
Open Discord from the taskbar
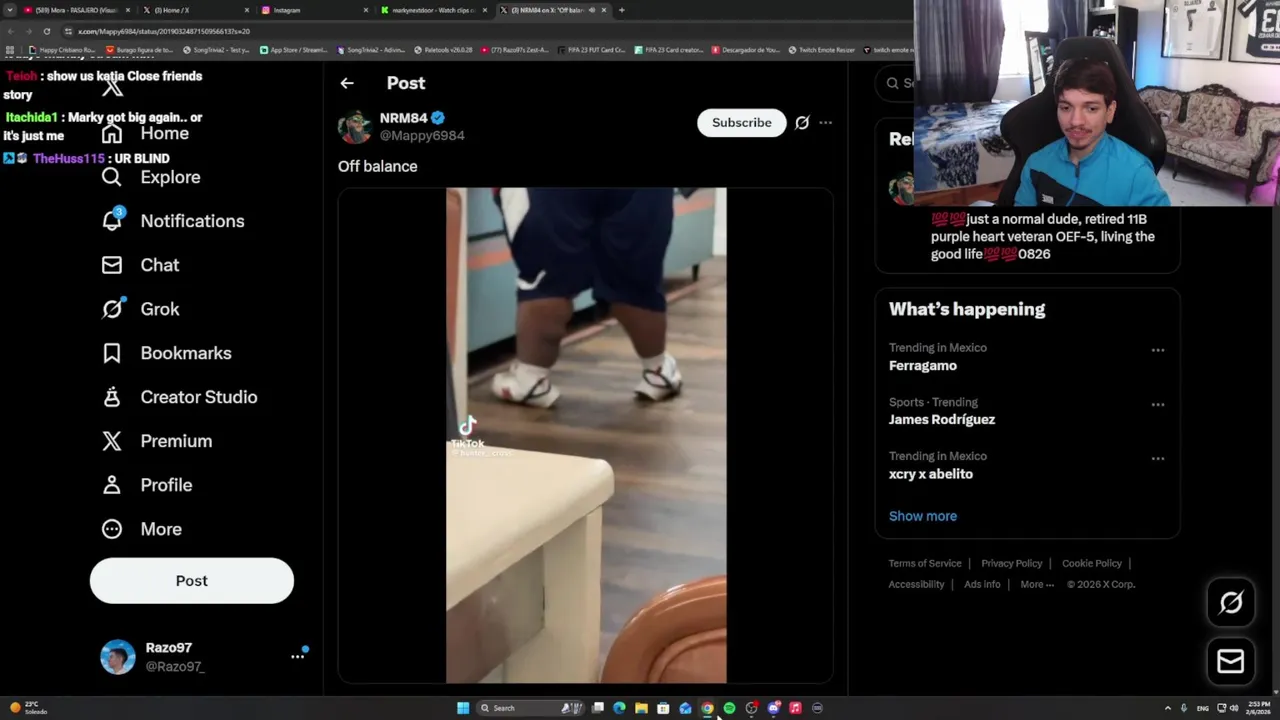coord(773,708)
